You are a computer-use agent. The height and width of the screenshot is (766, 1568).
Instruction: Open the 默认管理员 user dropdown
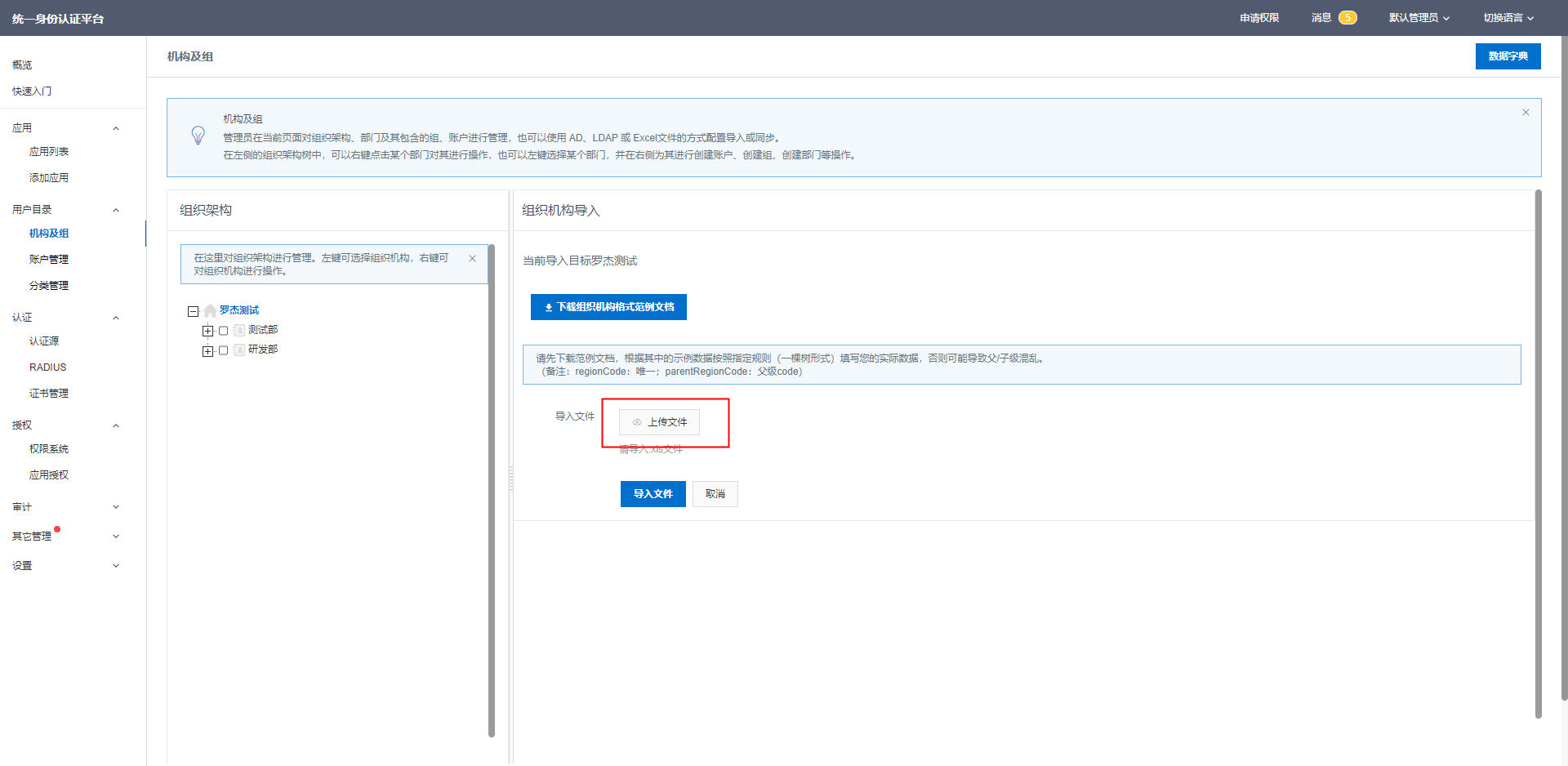pyautogui.click(x=1419, y=18)
